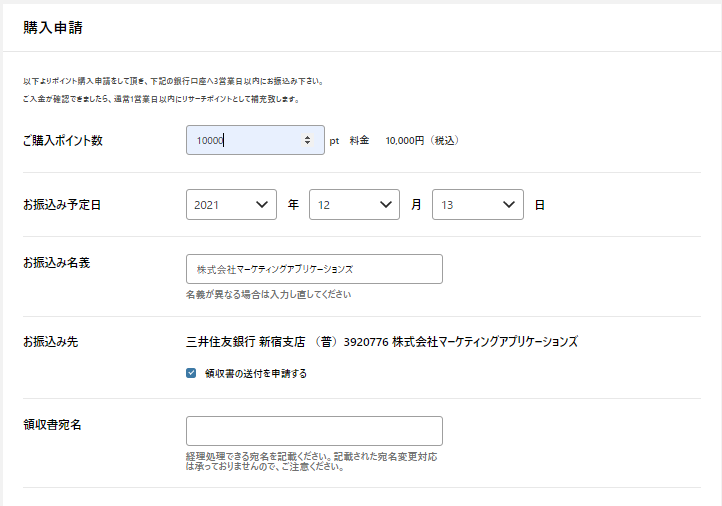This screenshot has height=506, width=722.
Task: Click the empty 領収書宛名 input field
Action: pos(314,431)
